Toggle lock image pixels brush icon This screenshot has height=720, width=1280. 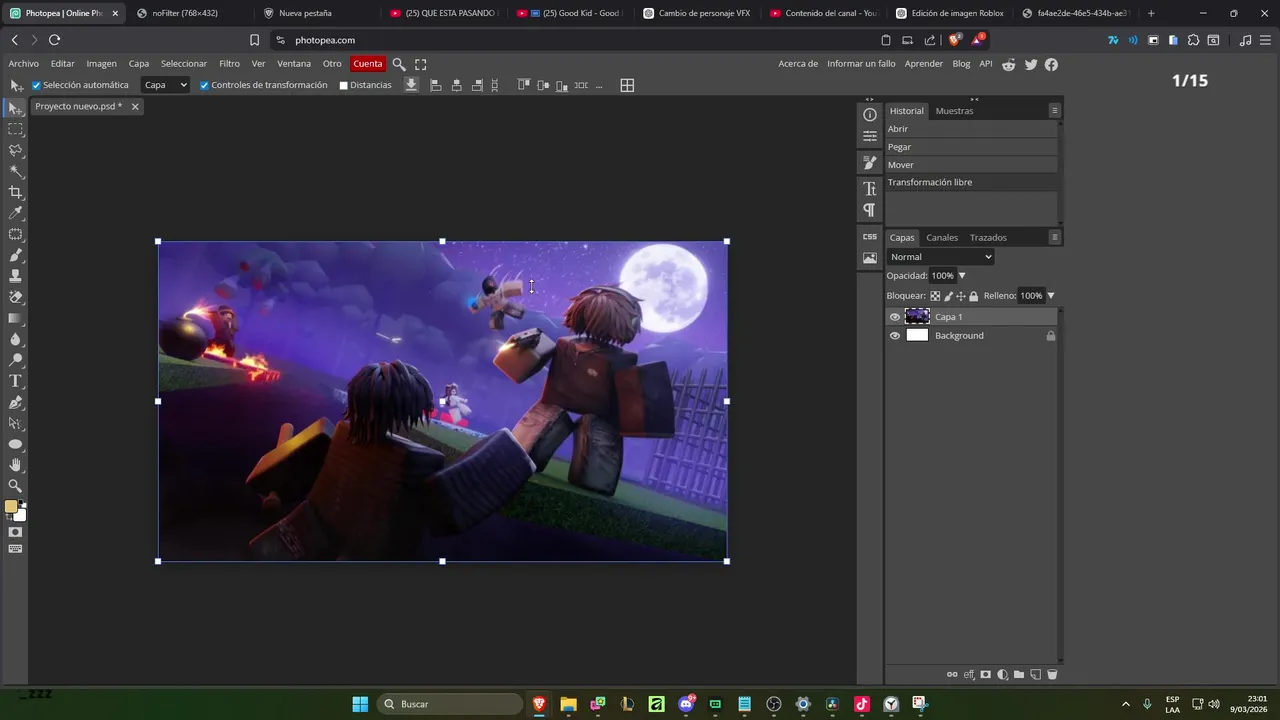[948, 296]
